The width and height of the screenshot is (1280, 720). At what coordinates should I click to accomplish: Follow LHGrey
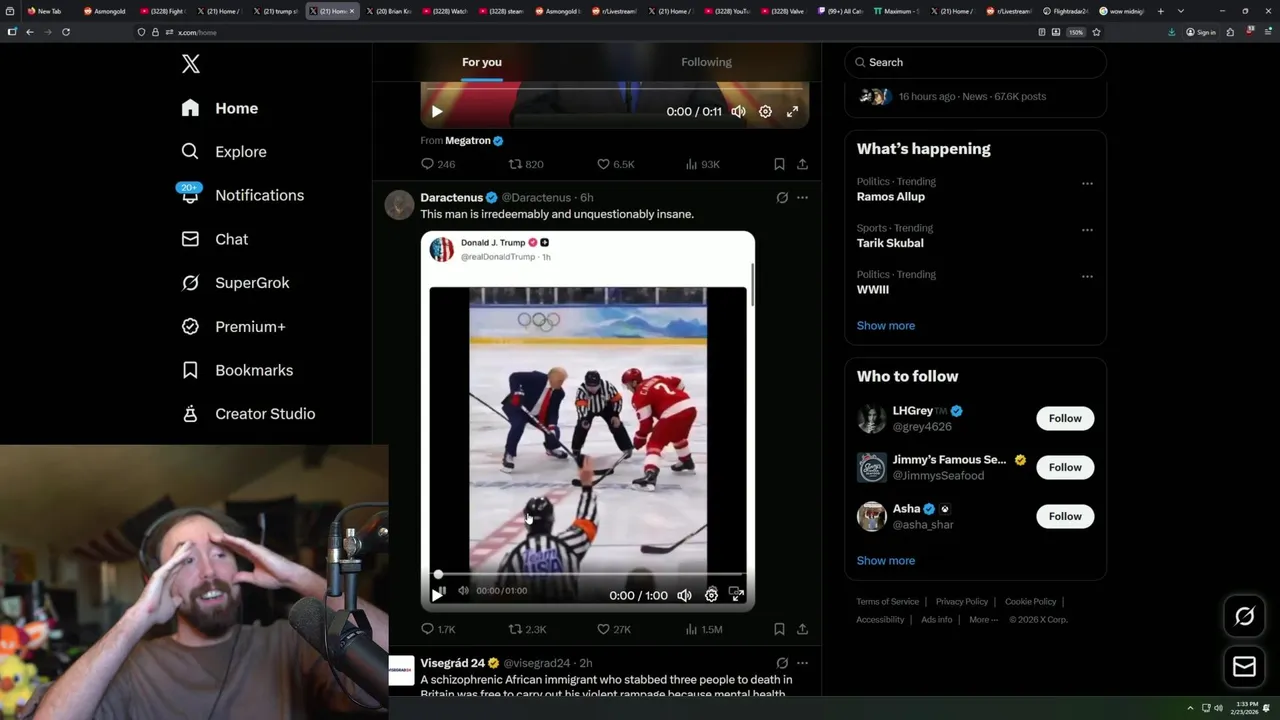[x=1065, y=418]
